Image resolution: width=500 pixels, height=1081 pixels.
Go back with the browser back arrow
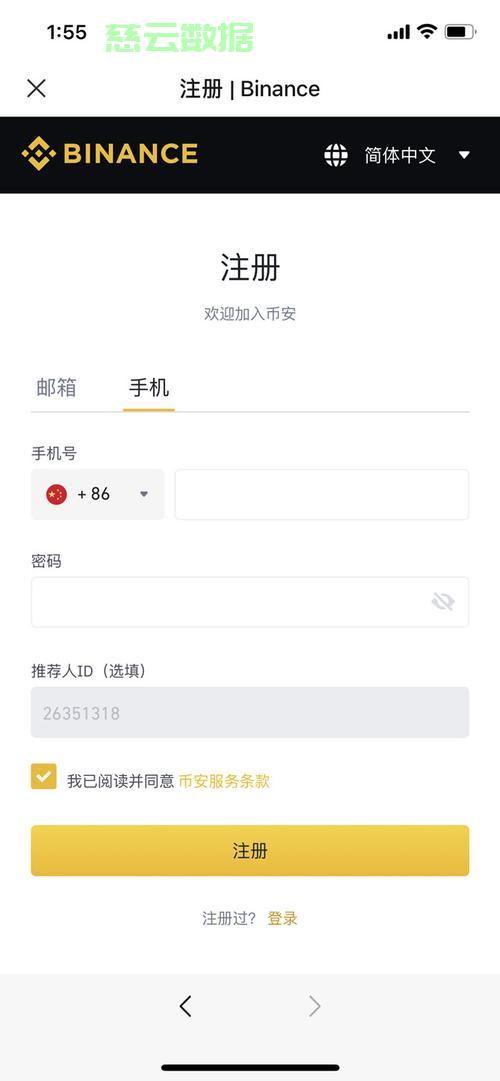tap(185, 1007)
